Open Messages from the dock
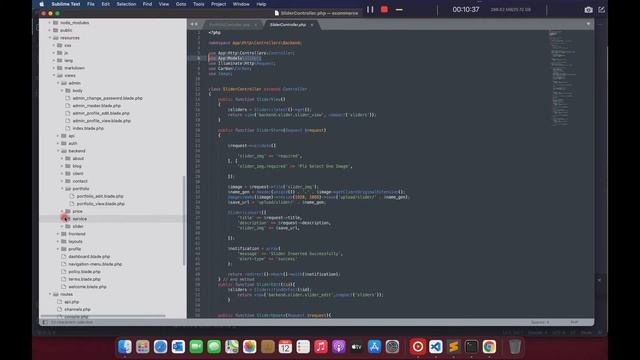The image size is (640, 360). [x=214, y=347]
